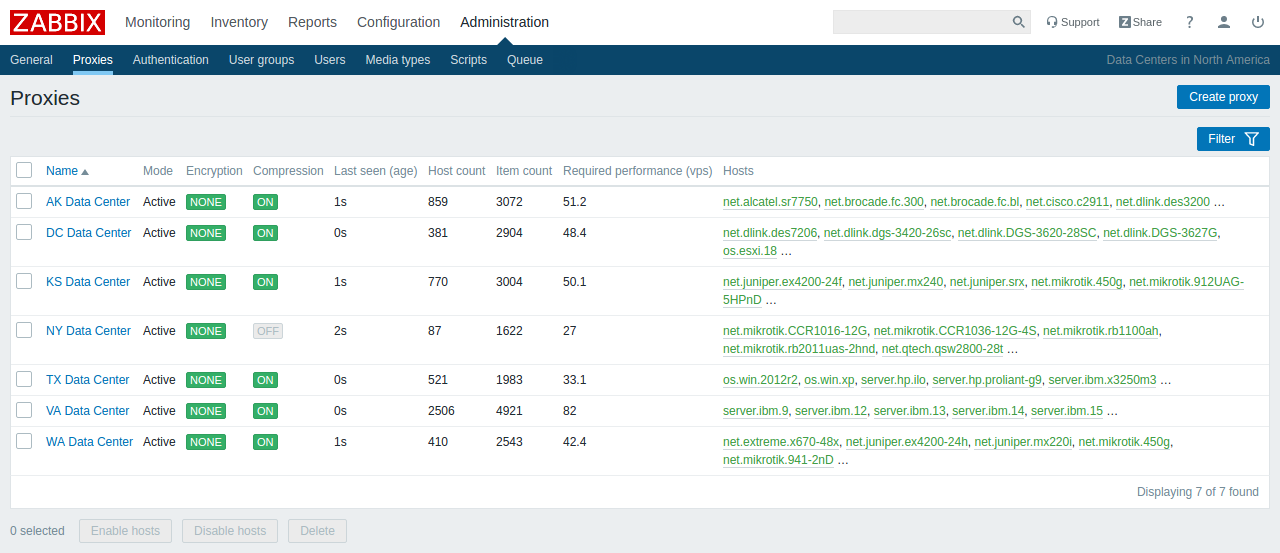Image resolution: width=1280 pixels, height=553 pixels.
Task: Go to the Media types submenu
Action: pyautogui.click(x=398, y=60)
